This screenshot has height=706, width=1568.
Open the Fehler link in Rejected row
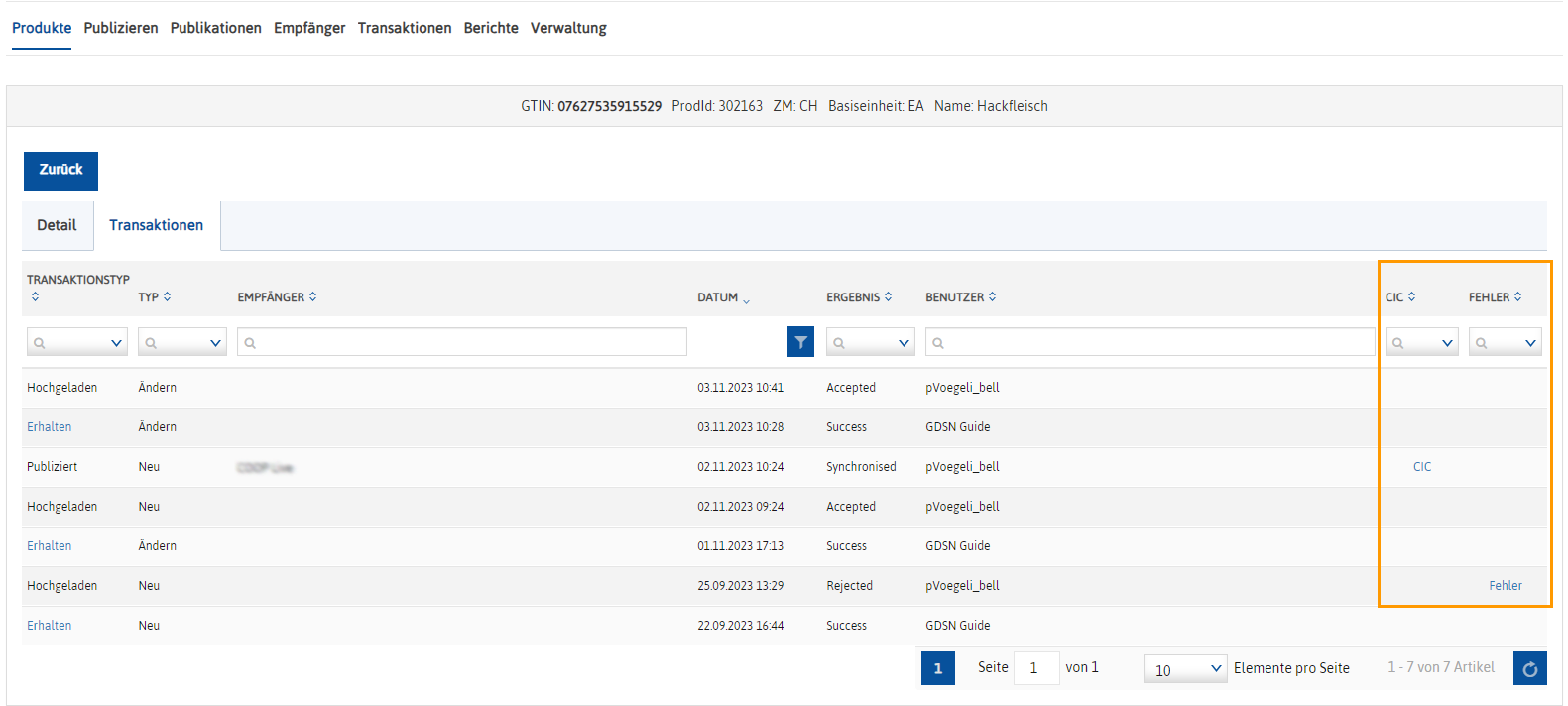pyautogui.click(x=1506, y=586)
